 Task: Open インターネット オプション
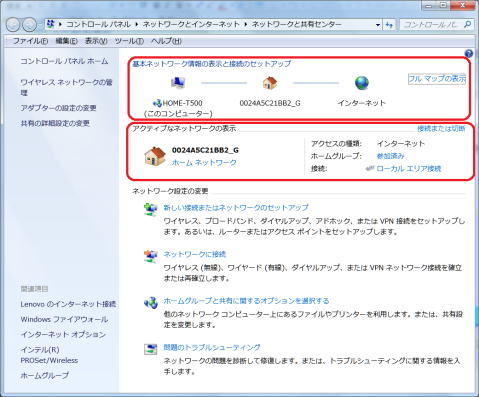[63, 334]
